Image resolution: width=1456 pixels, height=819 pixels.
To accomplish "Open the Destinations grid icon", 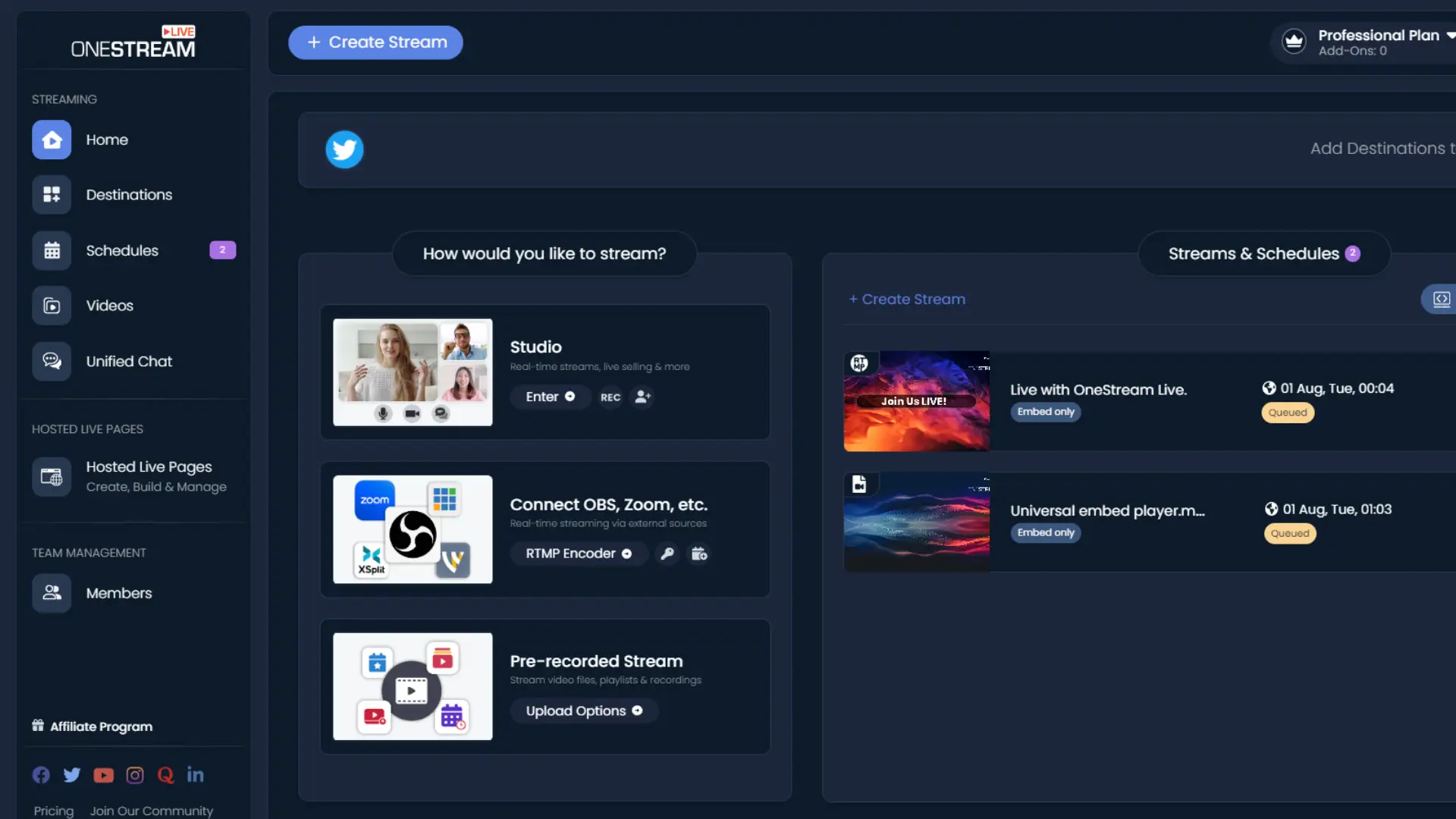I will click(x=52, y=195).
